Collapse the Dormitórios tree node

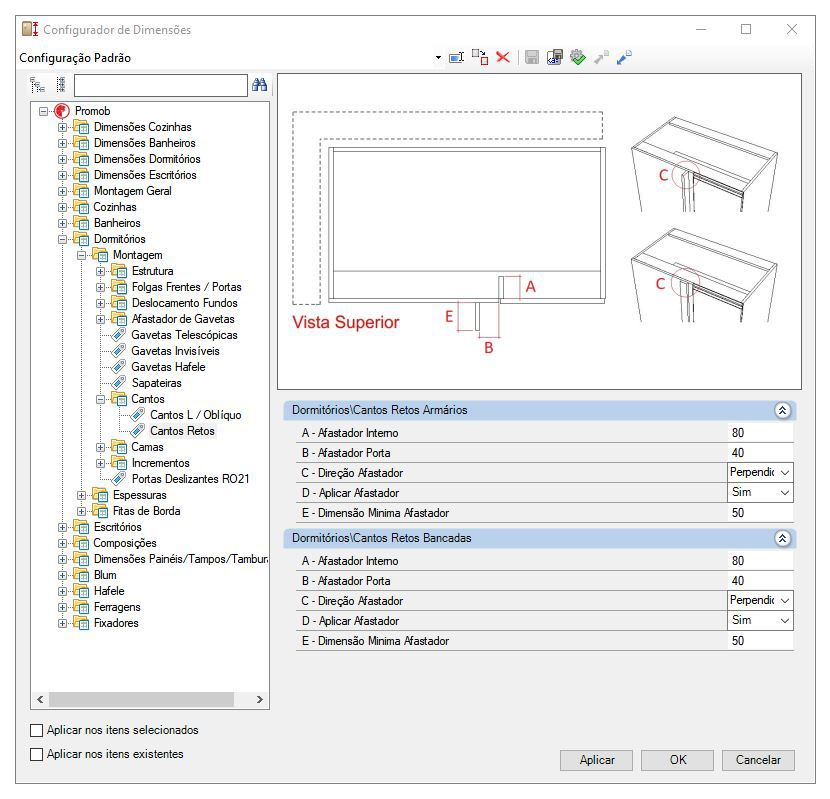click(x=62, y=239)
